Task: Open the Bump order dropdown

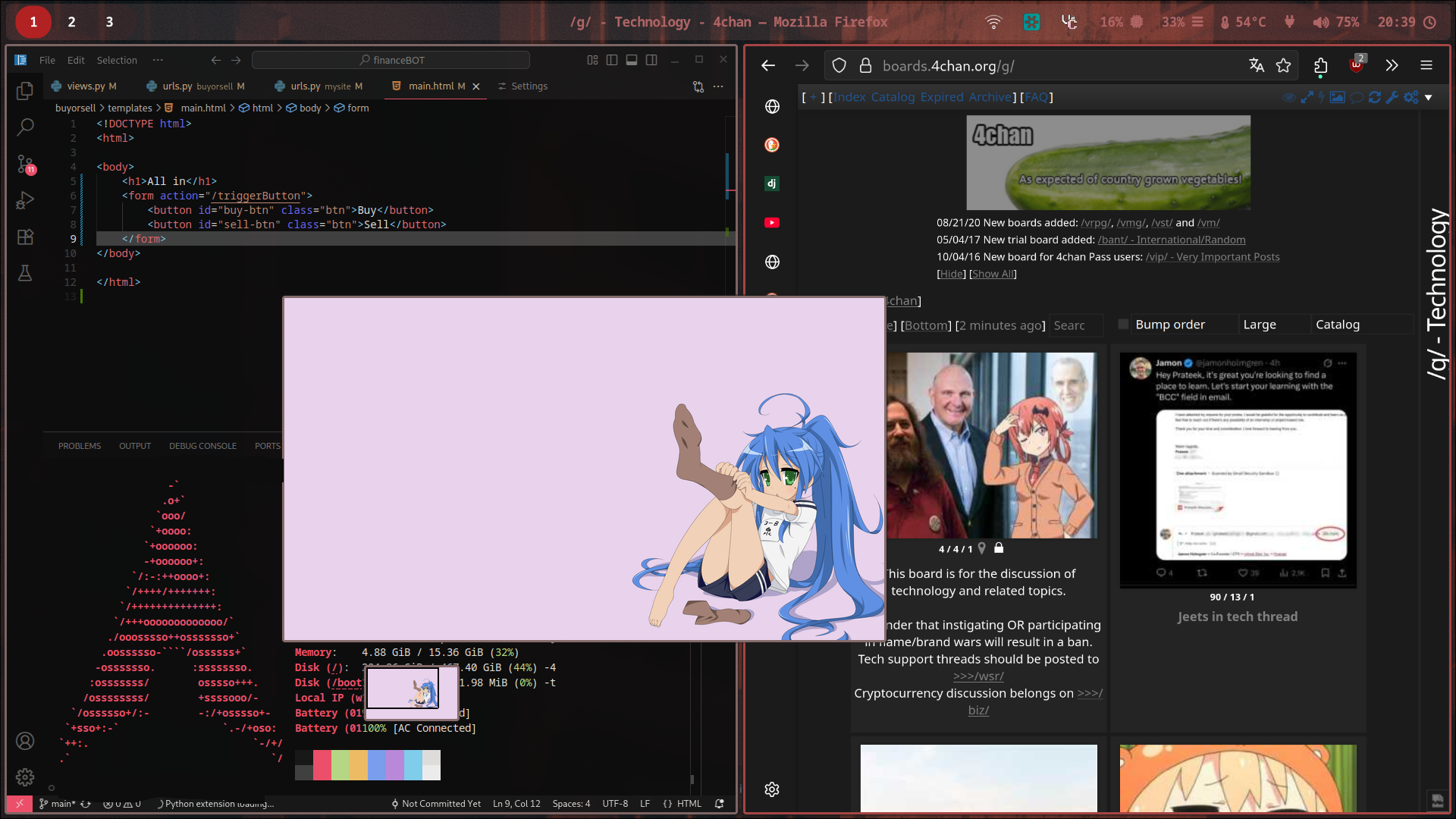Action: pos(1183,325)
